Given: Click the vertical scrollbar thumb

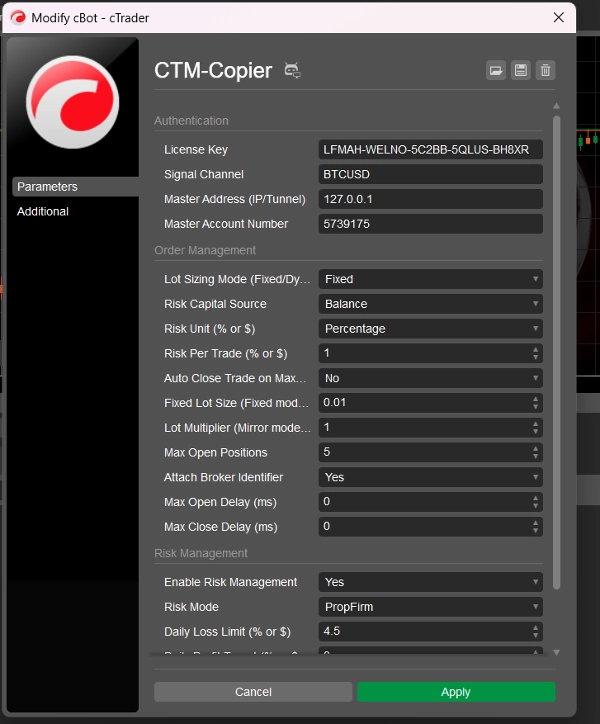Looking at the screenshot, I should pos(557,353).
